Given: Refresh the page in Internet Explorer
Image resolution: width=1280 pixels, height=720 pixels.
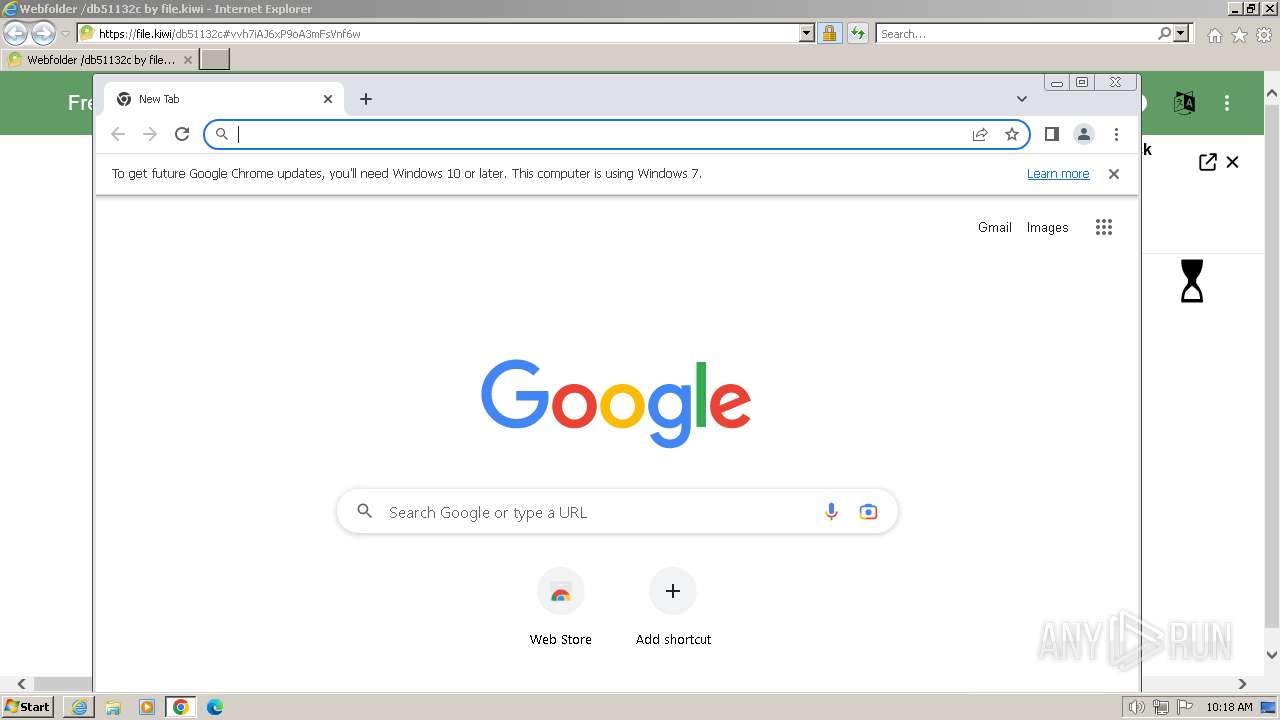Looking at the screenshot, I should (857, 33).
